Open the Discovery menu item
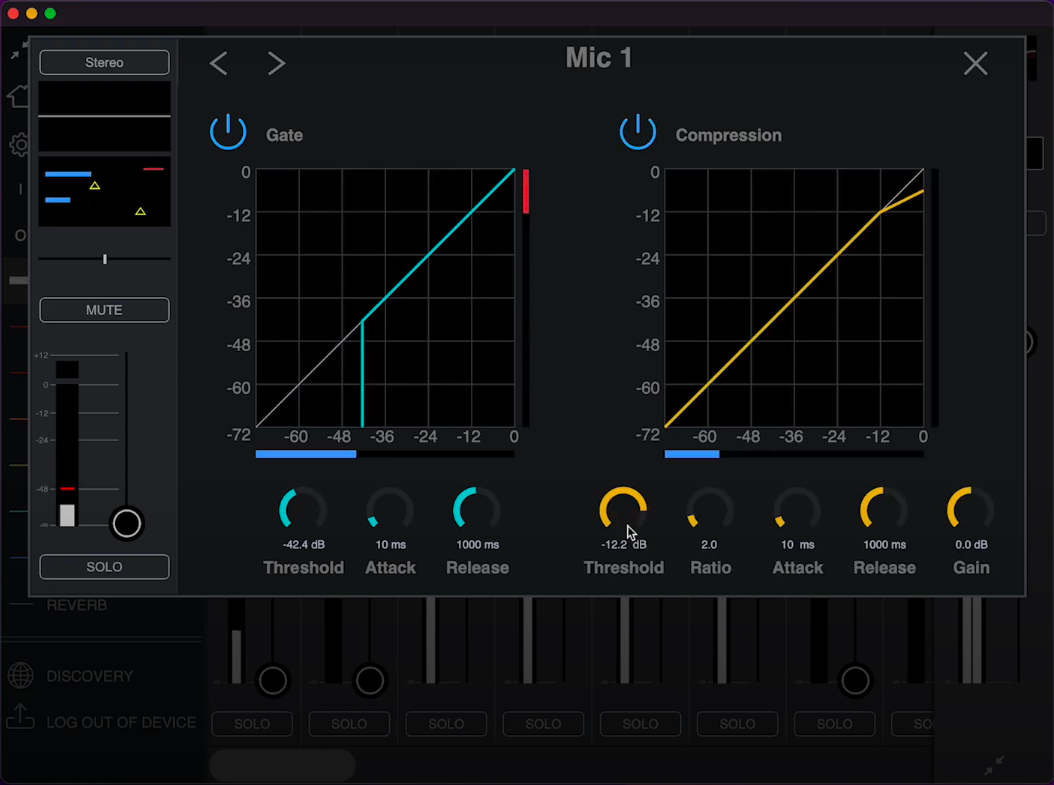 89,676
